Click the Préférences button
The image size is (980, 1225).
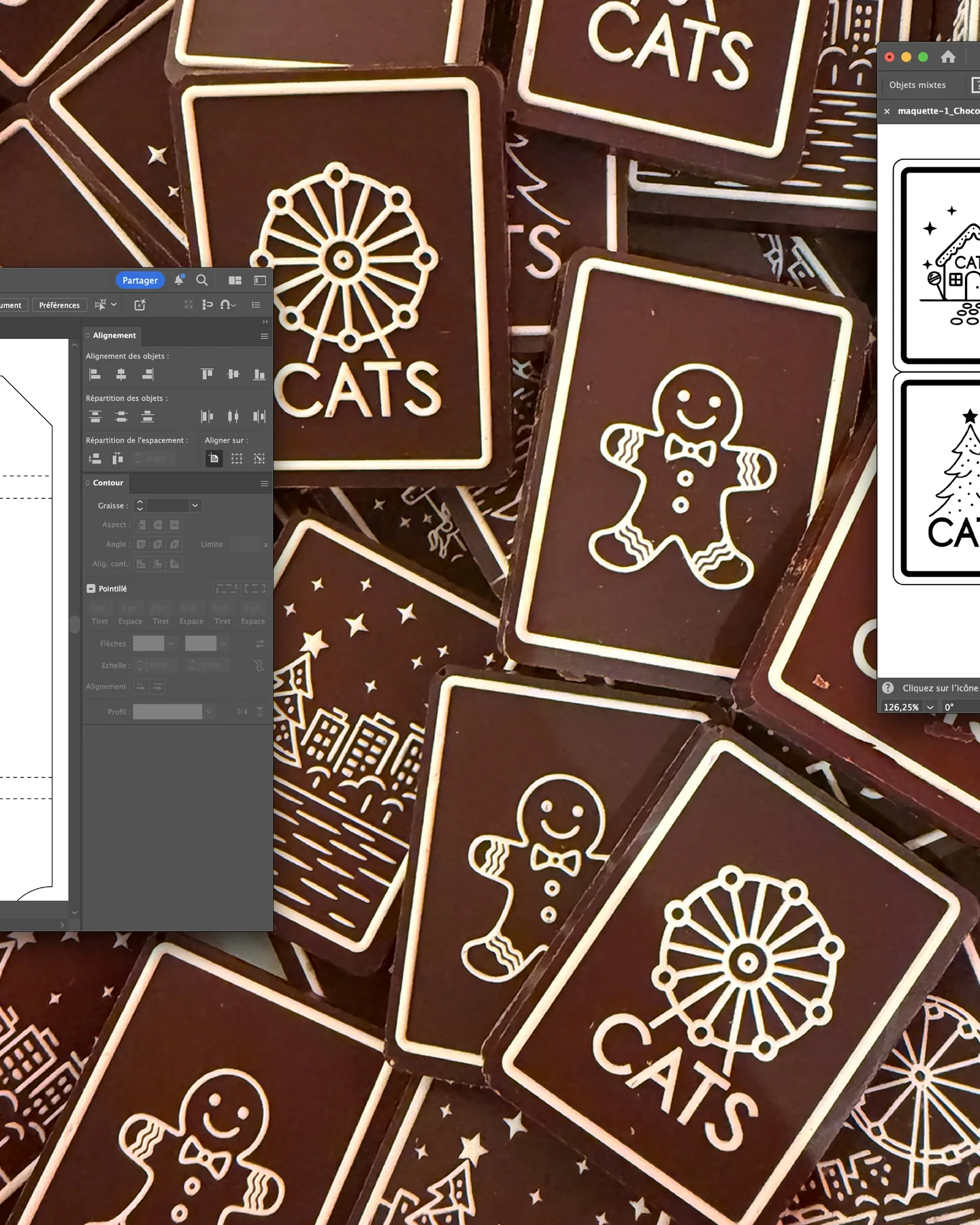[x=59, y=305]
